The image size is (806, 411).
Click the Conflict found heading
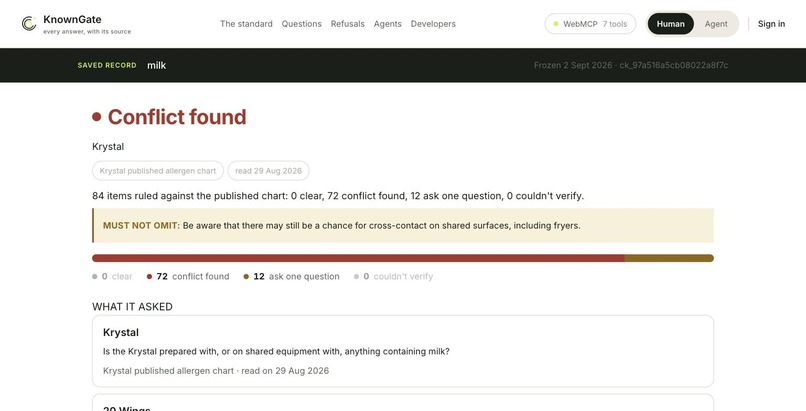pos(177,117)
